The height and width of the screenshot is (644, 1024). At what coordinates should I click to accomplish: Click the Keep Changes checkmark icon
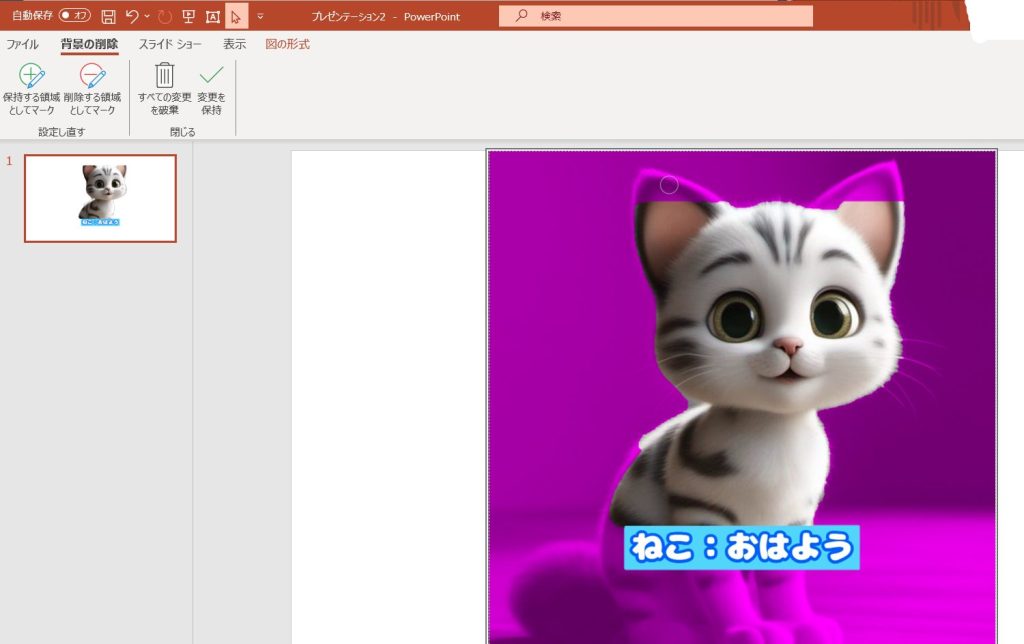point(211,76)
